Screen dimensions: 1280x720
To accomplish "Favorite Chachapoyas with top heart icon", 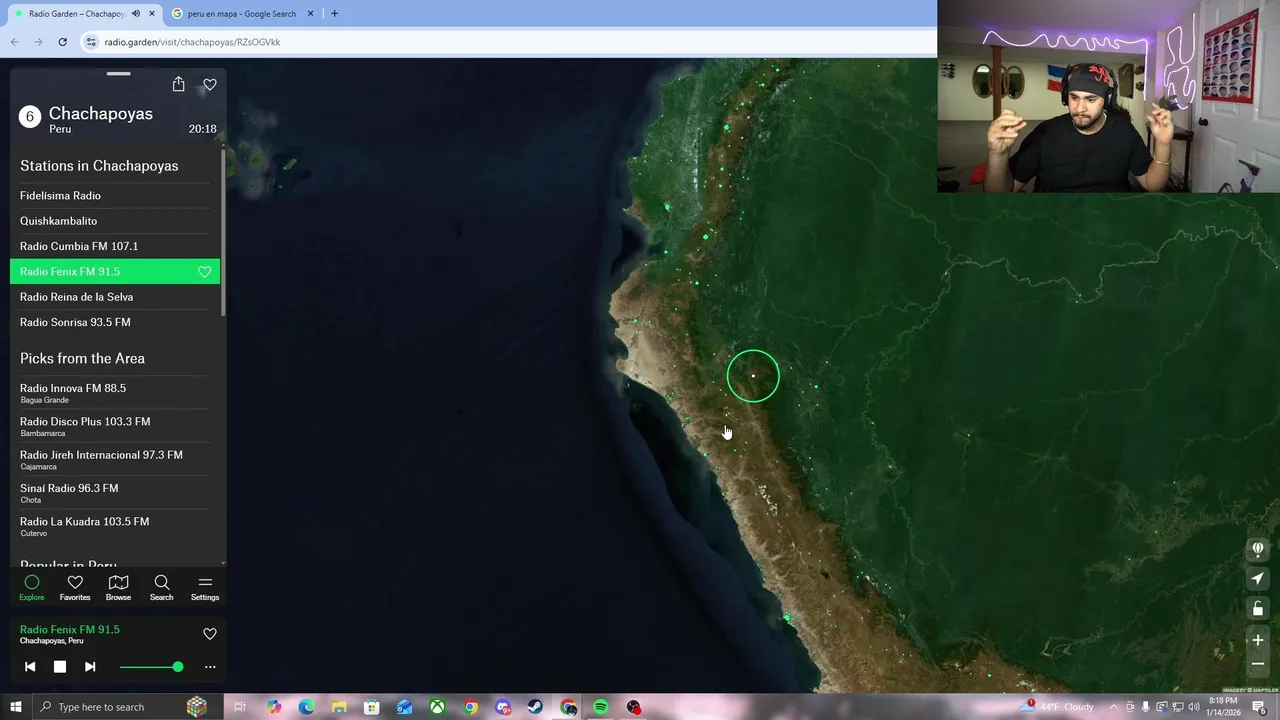I will 210,85.
